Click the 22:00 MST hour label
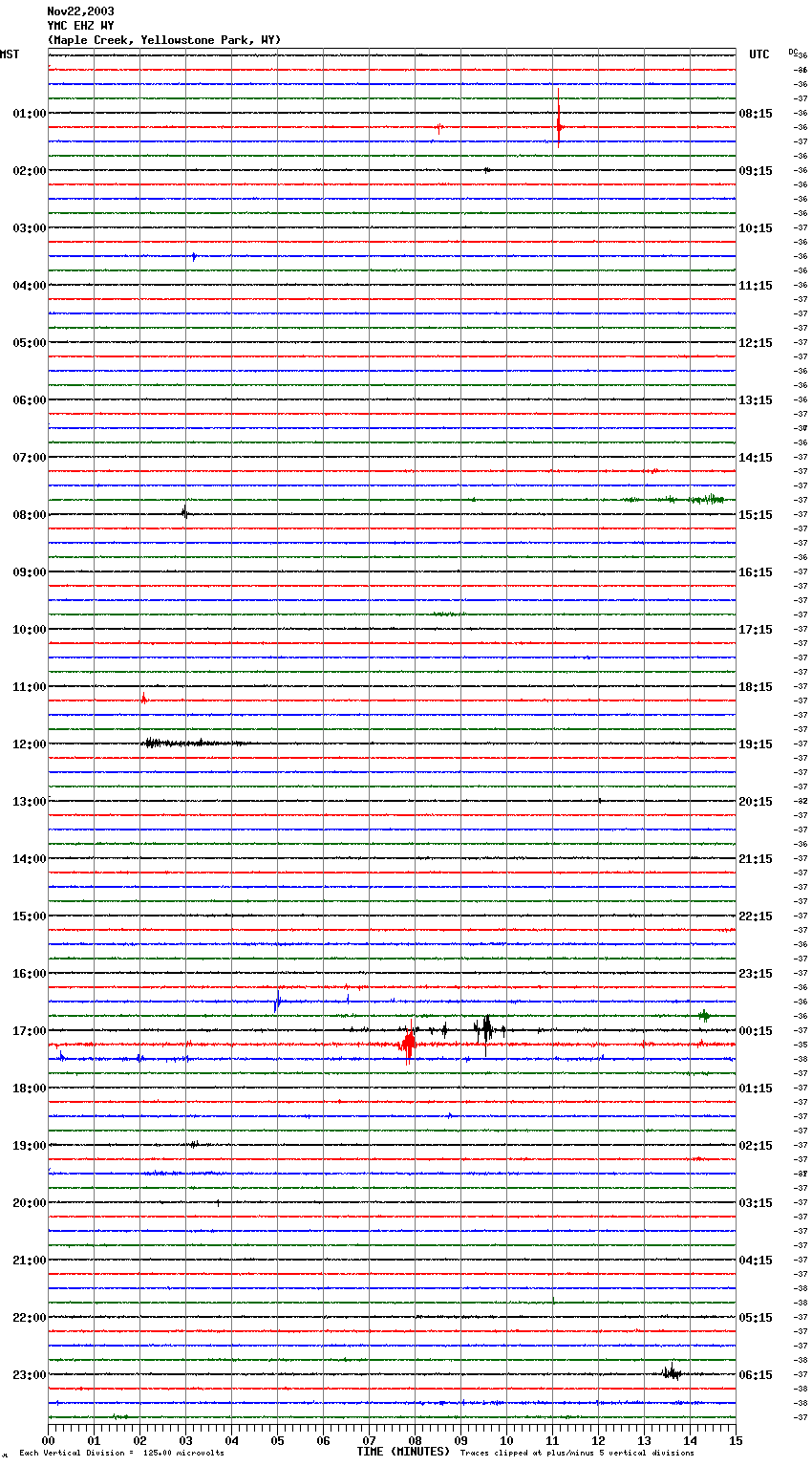This screenshot has width=812, height=1466. 30,1318
